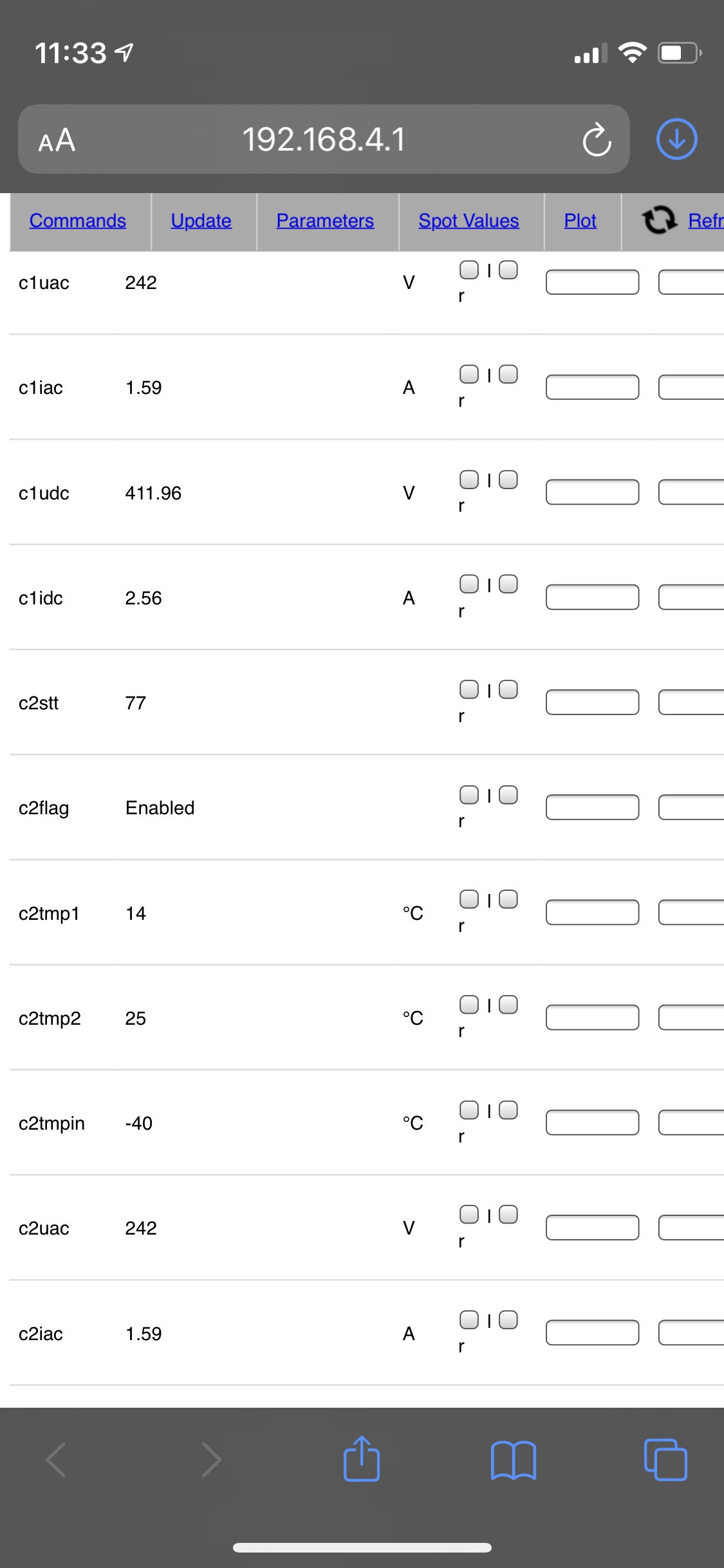Tap the page reload icon in address bar
The width and height of the screenshot is (724, 1568).
coord(597,140)
